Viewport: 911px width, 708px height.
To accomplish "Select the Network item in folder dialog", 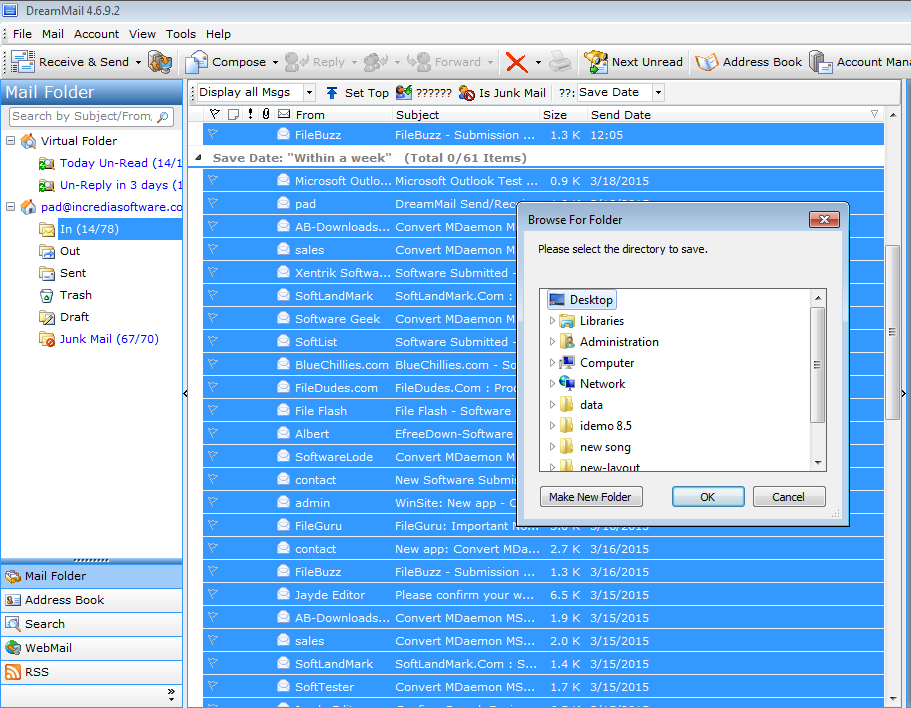I will 592,383.
